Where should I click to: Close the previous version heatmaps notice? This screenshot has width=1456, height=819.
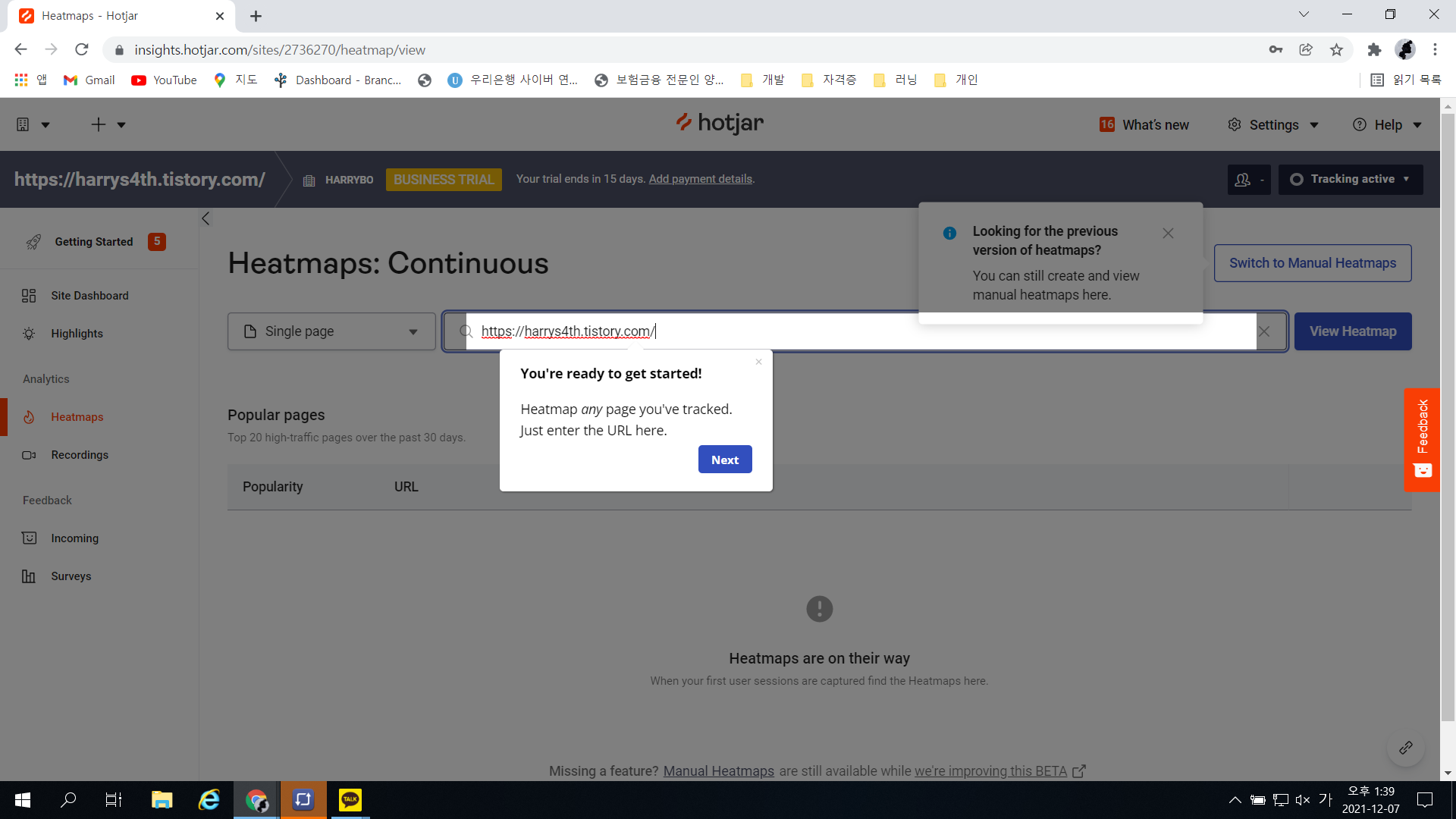pos(1168,234)
